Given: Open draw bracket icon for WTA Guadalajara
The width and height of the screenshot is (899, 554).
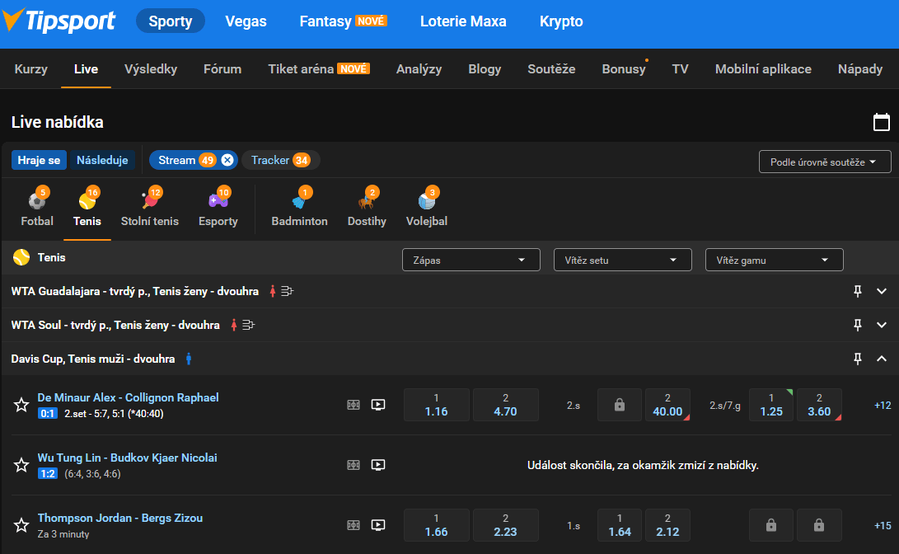Looking at the screenshot, I should point(287,291).
